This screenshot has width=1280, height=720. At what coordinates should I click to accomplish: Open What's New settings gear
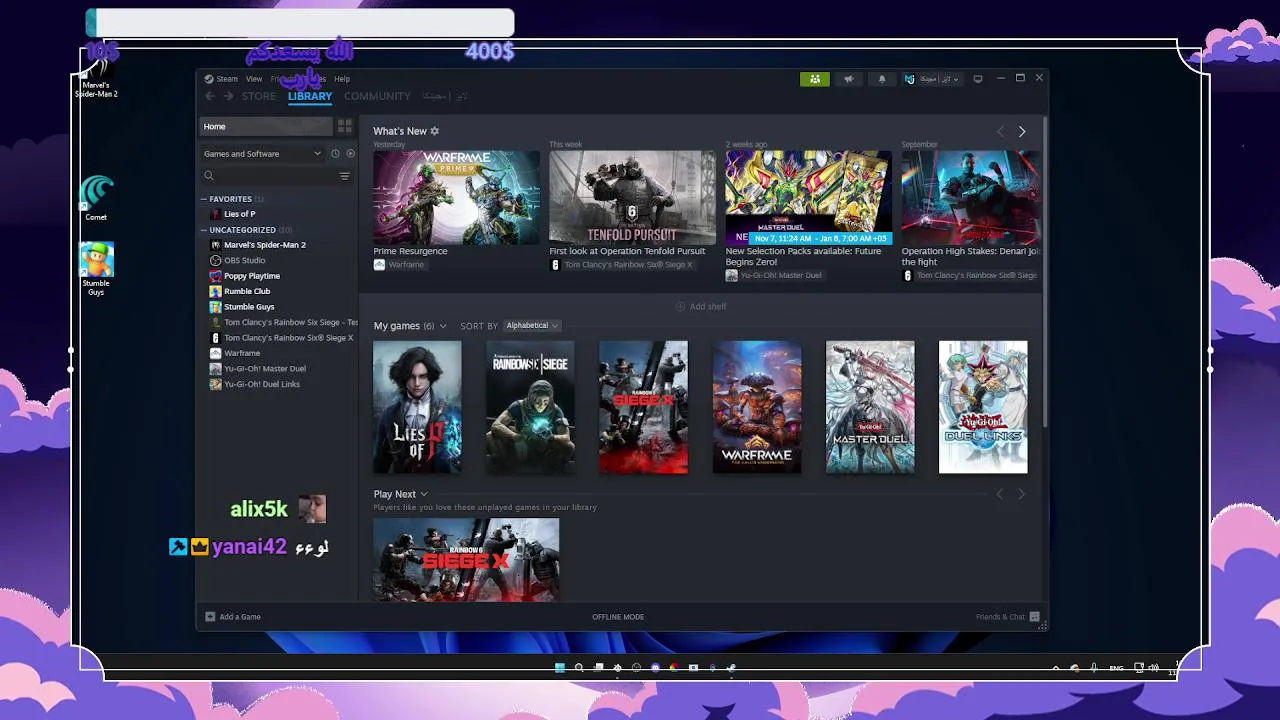tap(434, 131)
